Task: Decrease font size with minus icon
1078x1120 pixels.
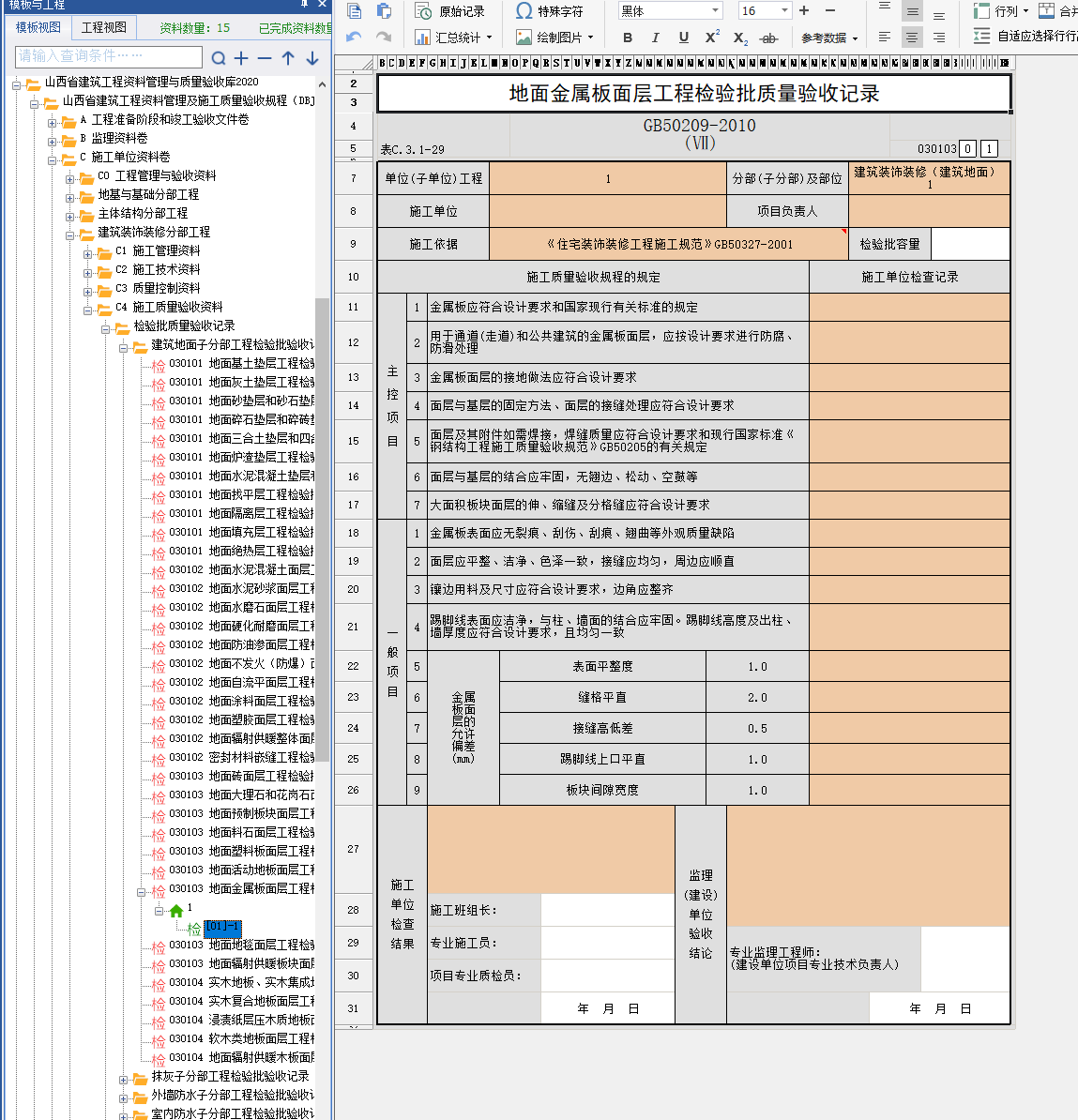Action: [x=830, y=10]
